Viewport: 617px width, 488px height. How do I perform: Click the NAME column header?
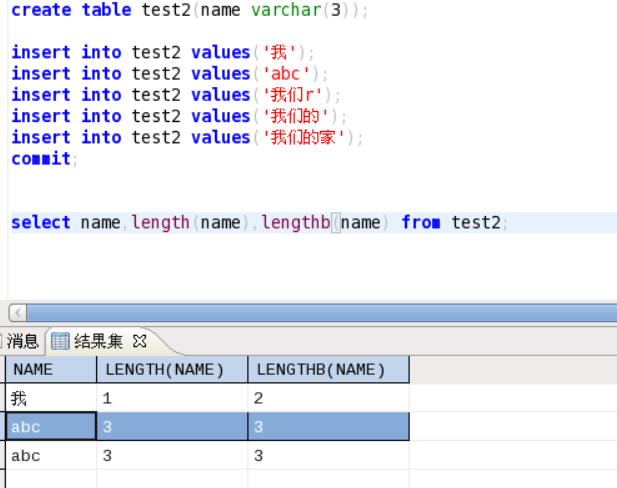pyautogui.click(x=50, y=370)
